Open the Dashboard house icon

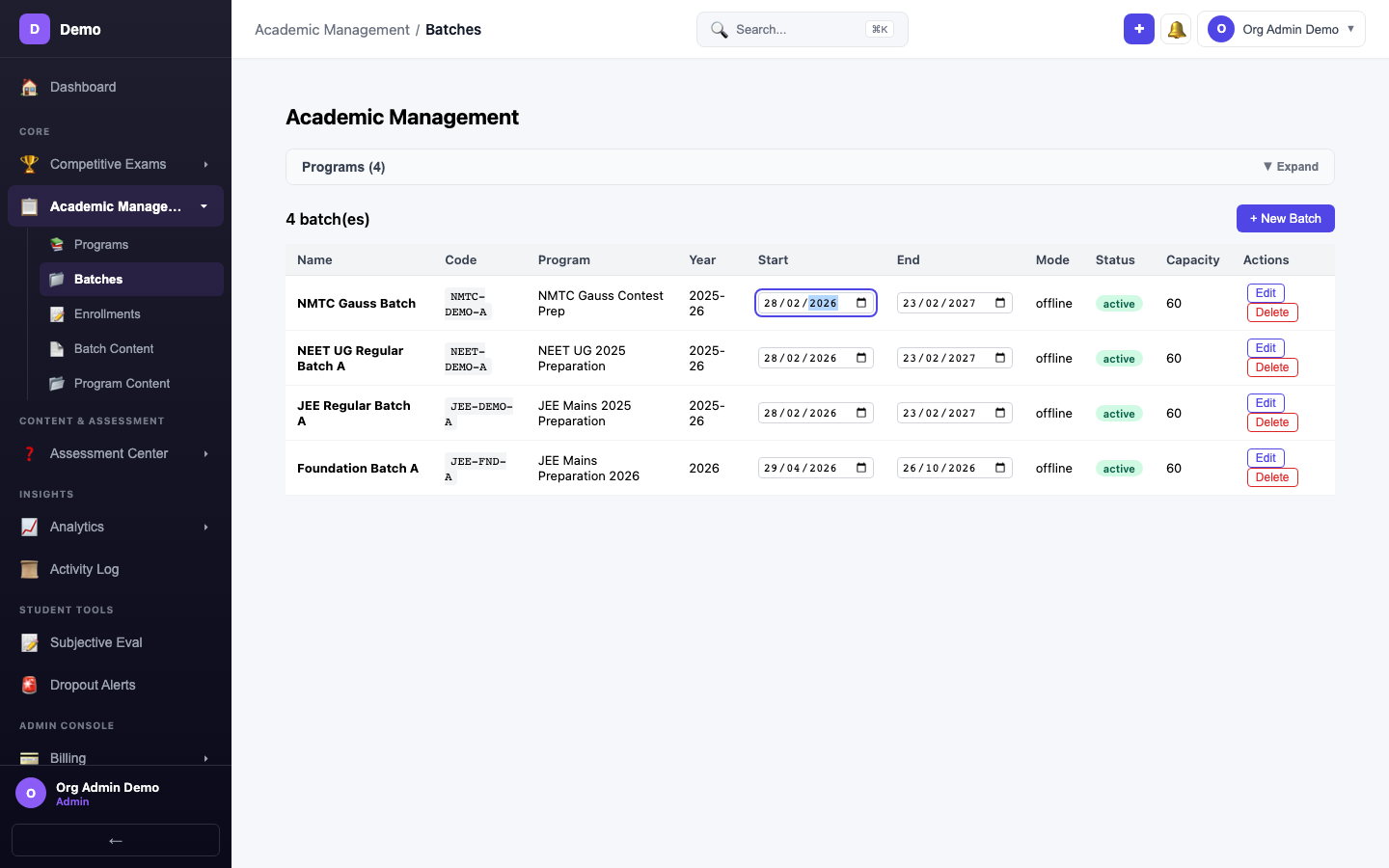pyautogui.click(x=30, y=87)
